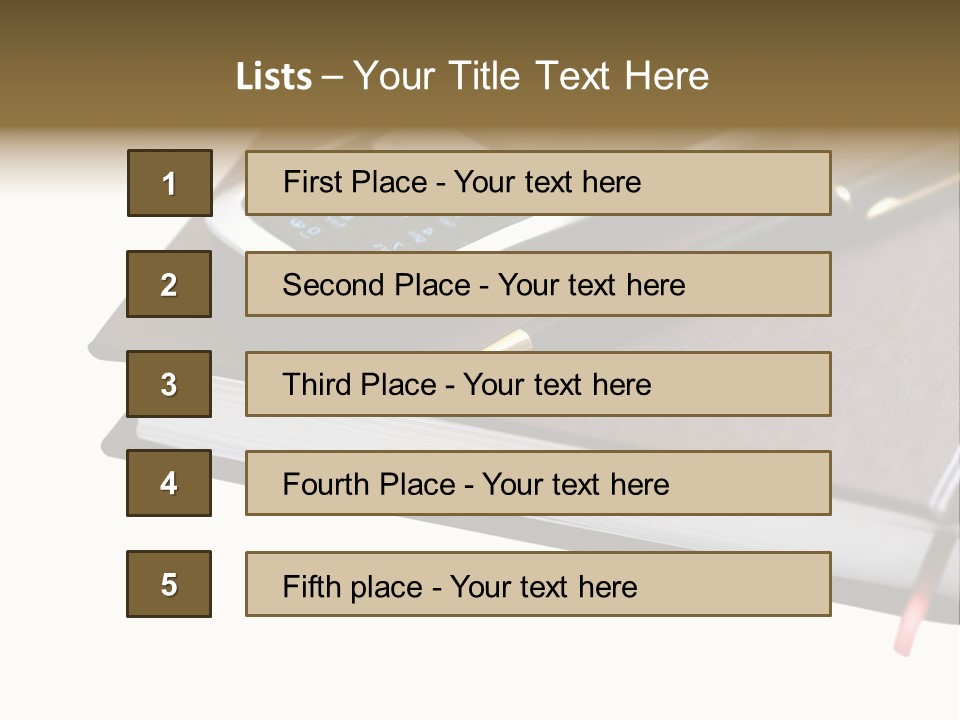Select the Third Place text bar
The image size is (960, 720).
(538, 384)
